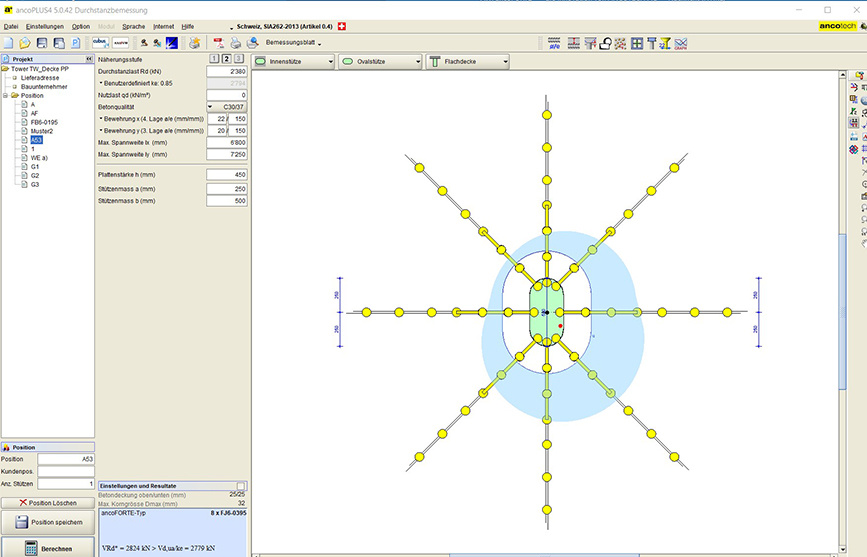Click the Position speichern button

coord(47,522)
